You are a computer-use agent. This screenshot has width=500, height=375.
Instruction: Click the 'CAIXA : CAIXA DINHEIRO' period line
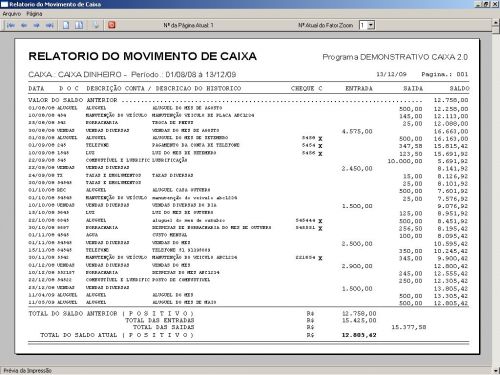coord(132,74)
